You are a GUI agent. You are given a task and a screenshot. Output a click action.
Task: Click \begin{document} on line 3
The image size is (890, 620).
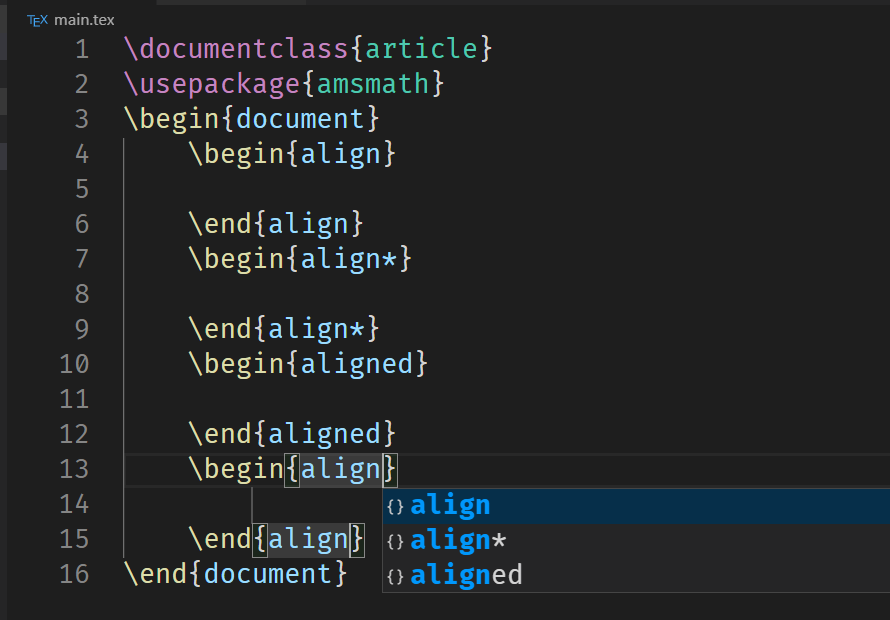(x=251, y=119)
